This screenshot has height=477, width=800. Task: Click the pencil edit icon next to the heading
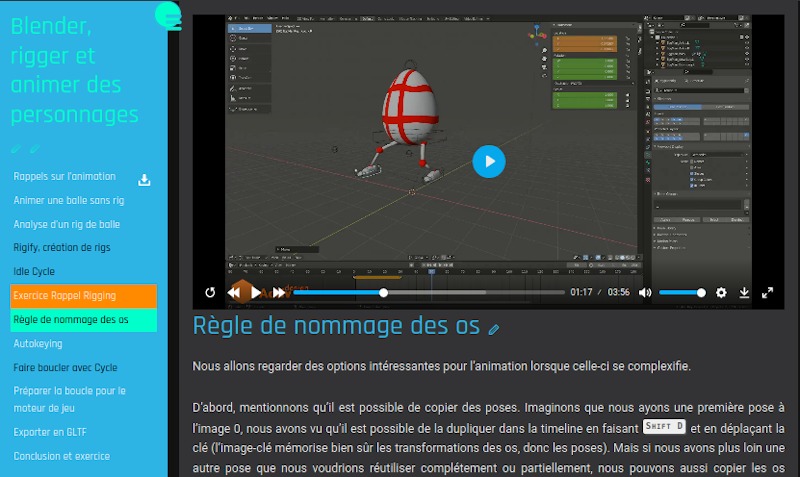(493, 330)
